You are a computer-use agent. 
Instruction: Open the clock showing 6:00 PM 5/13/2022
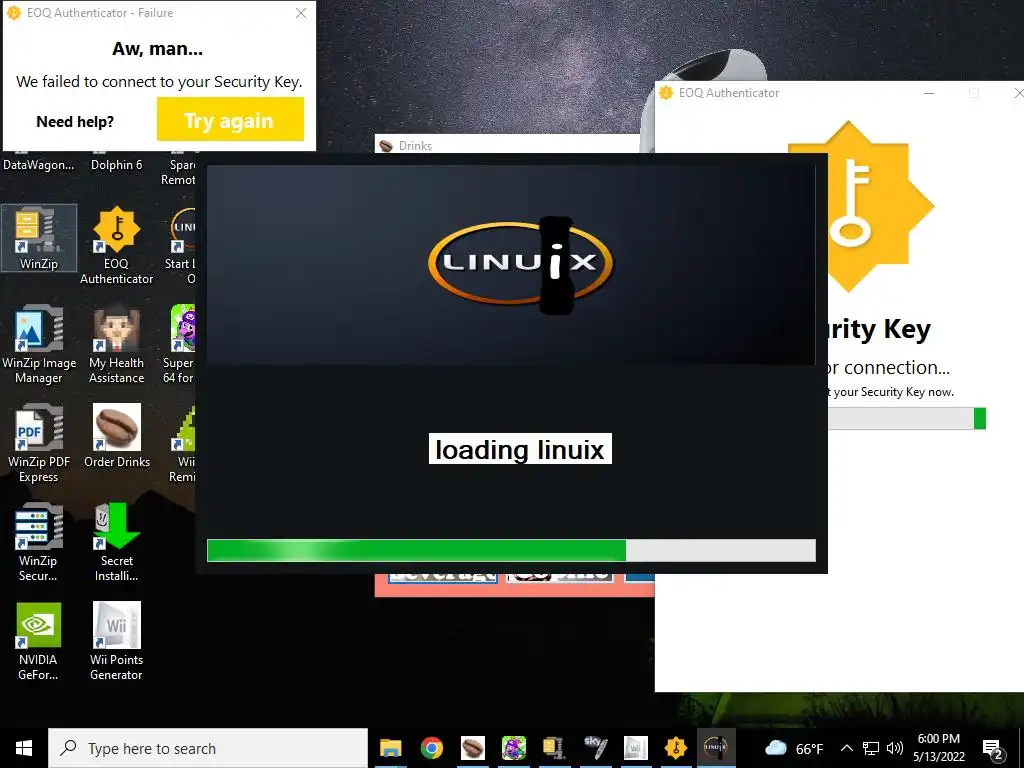(x=939, y=748)
